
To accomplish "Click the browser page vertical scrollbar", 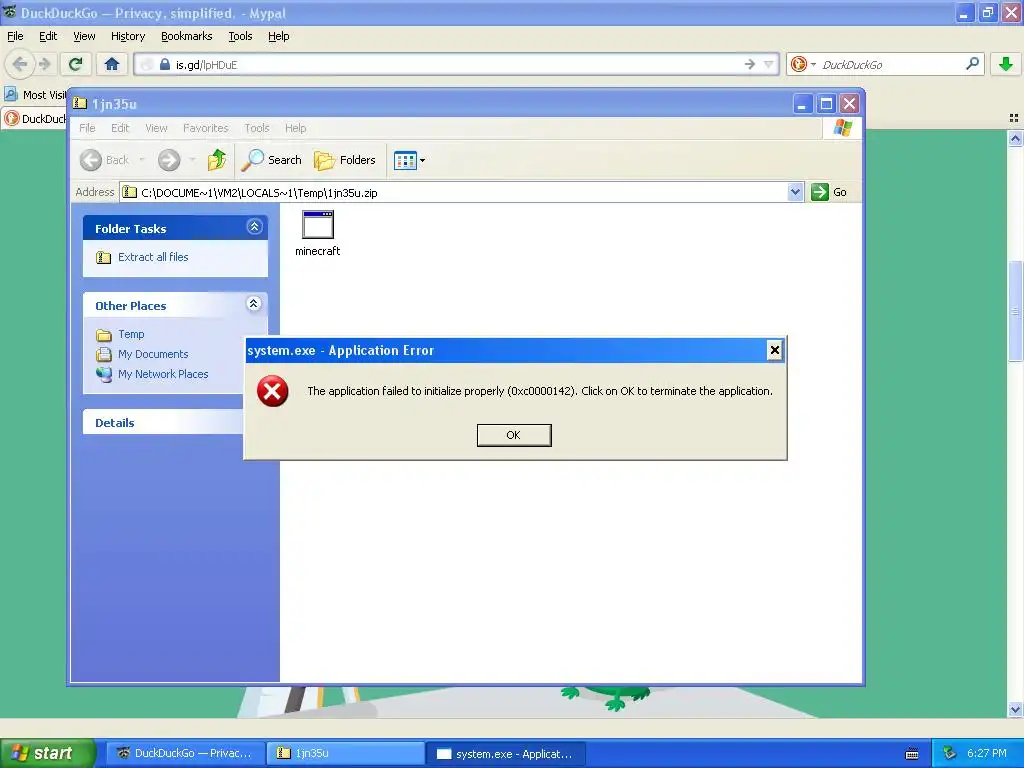I will pyautogui.click(x=1015, y=311).
